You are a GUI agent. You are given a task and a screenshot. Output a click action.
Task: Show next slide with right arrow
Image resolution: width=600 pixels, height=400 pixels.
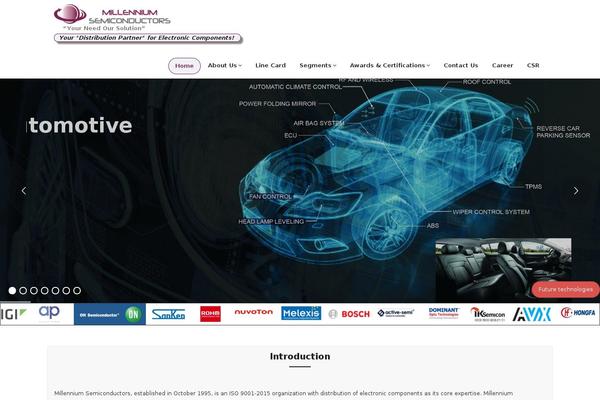tap(576, 191)
